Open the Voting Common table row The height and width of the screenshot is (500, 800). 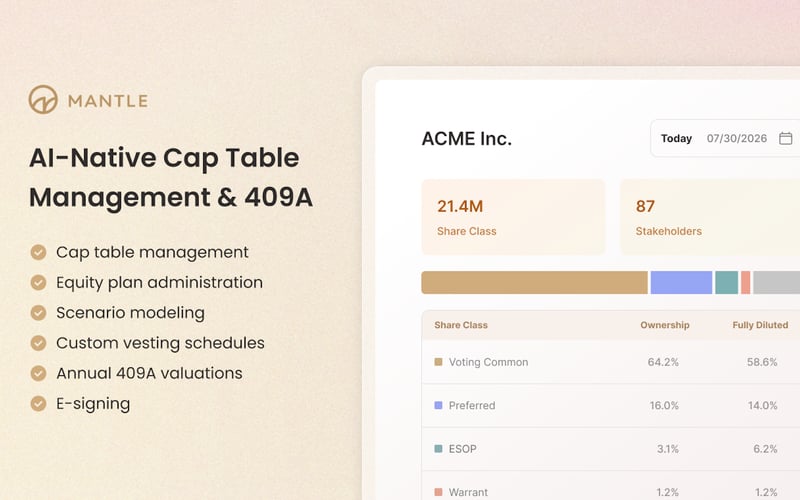(x=611, y=362)
